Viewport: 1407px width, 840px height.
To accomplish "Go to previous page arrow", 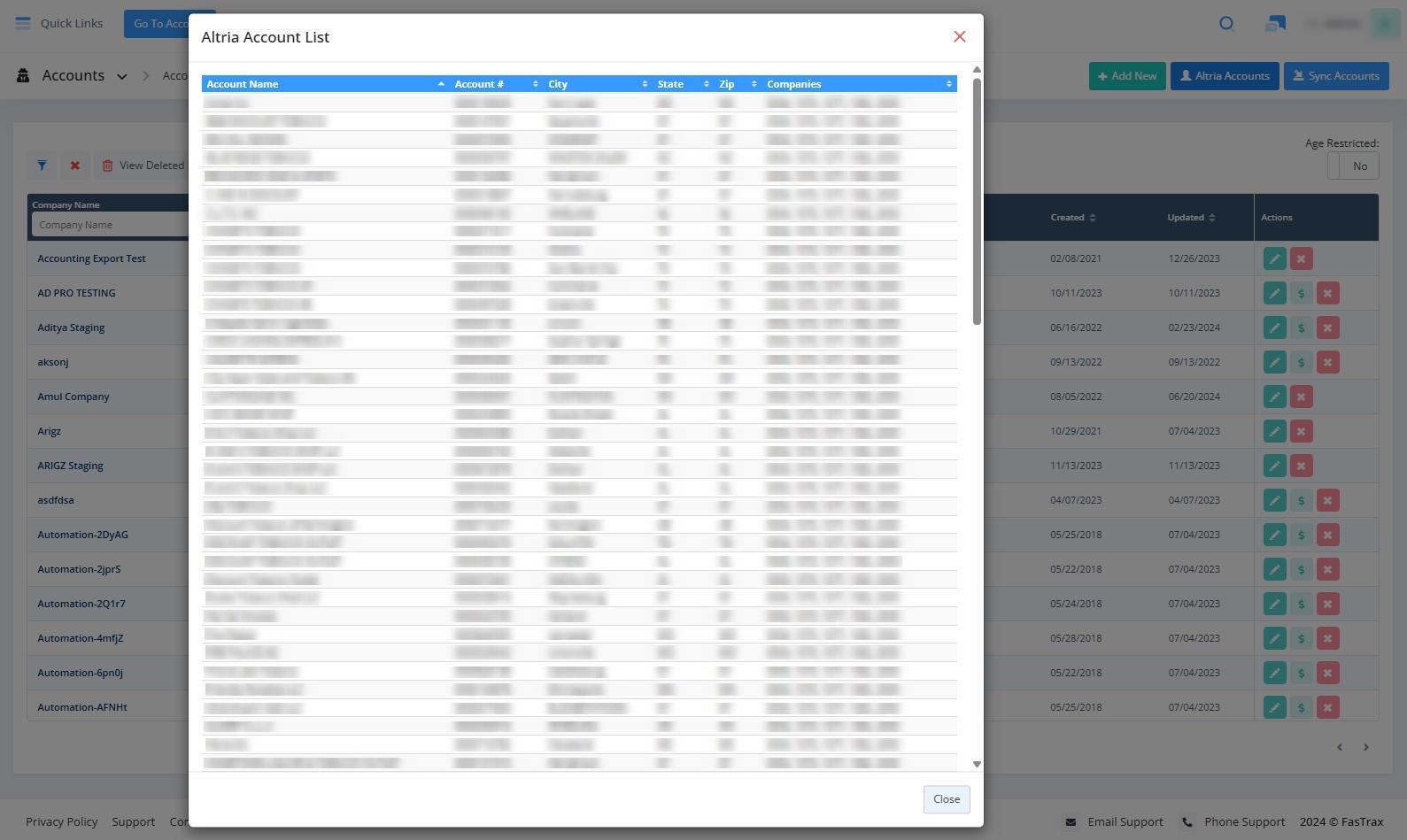I will click(1339, 747).
